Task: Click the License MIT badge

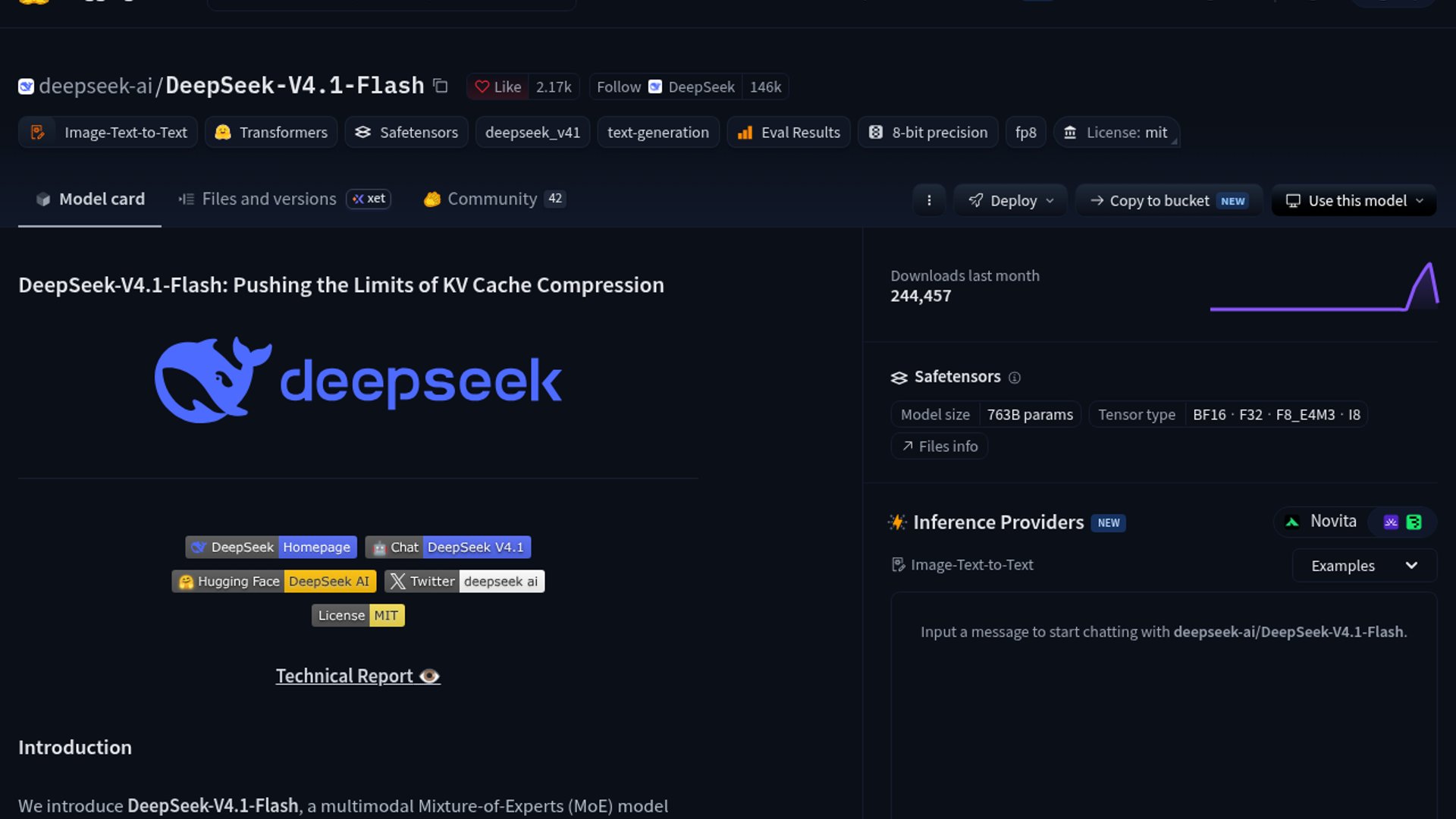Action: [358, 616]
